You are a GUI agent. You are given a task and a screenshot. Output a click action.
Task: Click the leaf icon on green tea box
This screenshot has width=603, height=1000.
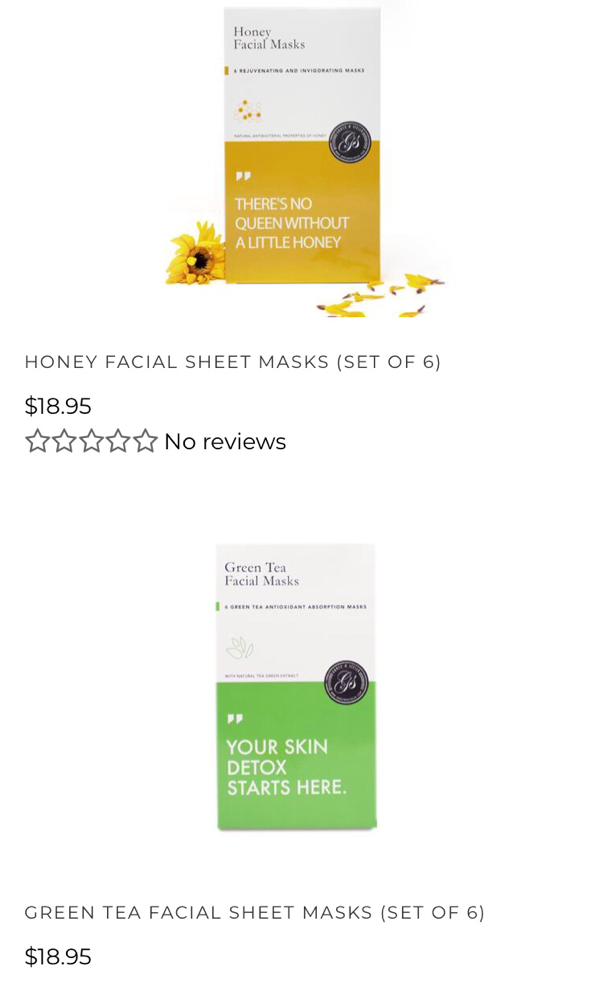point(240,649)
